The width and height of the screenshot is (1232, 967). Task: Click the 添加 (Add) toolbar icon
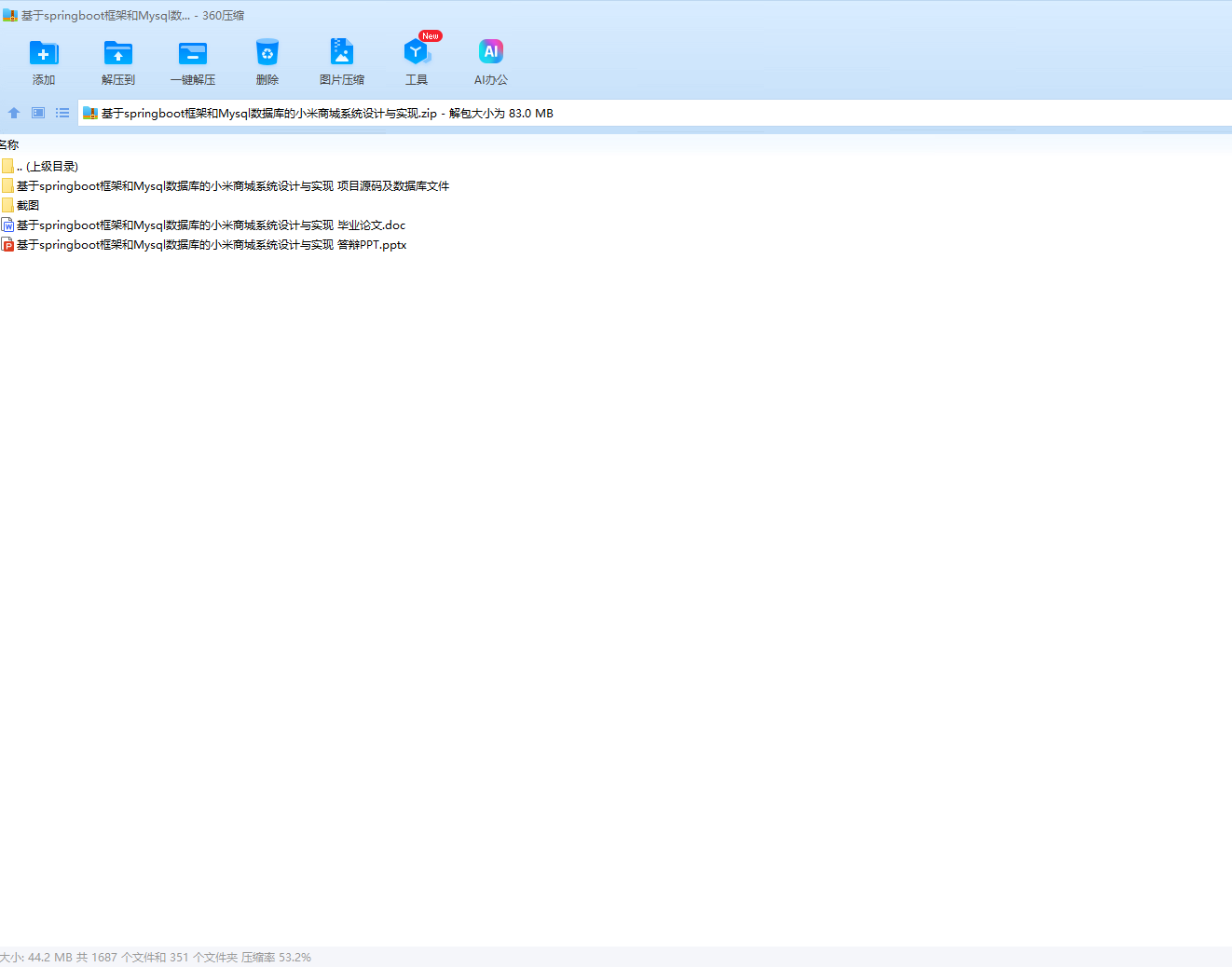[44, 53]
